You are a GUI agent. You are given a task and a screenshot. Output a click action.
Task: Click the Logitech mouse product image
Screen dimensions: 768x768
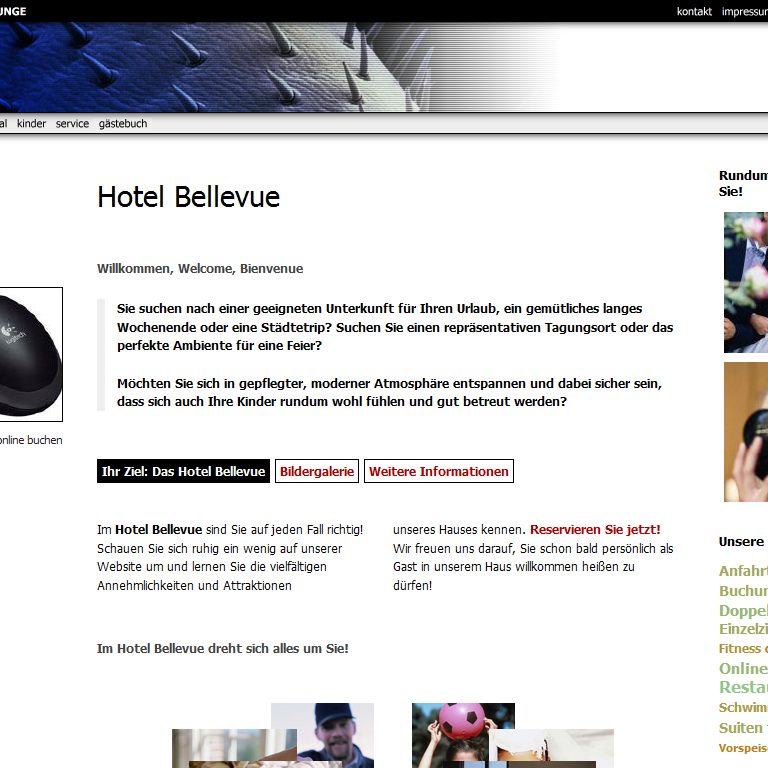31,354
